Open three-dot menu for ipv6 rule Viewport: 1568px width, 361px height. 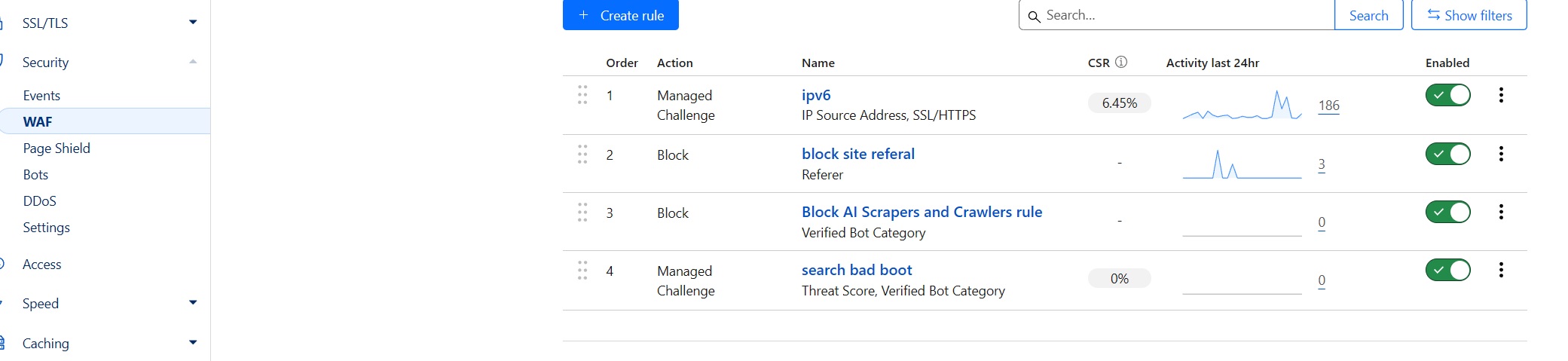pos(1500,95)
